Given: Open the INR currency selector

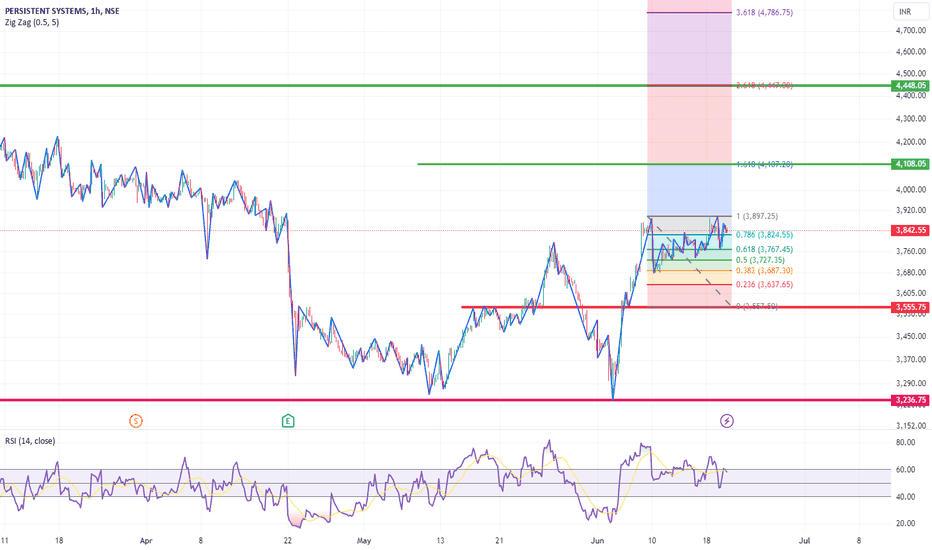Looking at the screenshot, I should coord(909,12).
